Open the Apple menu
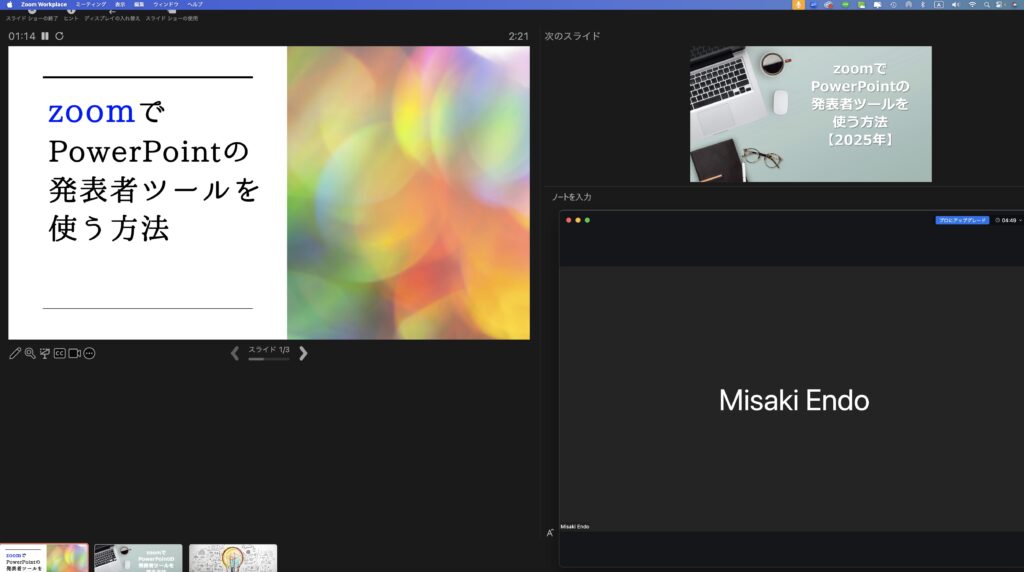 pos(9,4)
